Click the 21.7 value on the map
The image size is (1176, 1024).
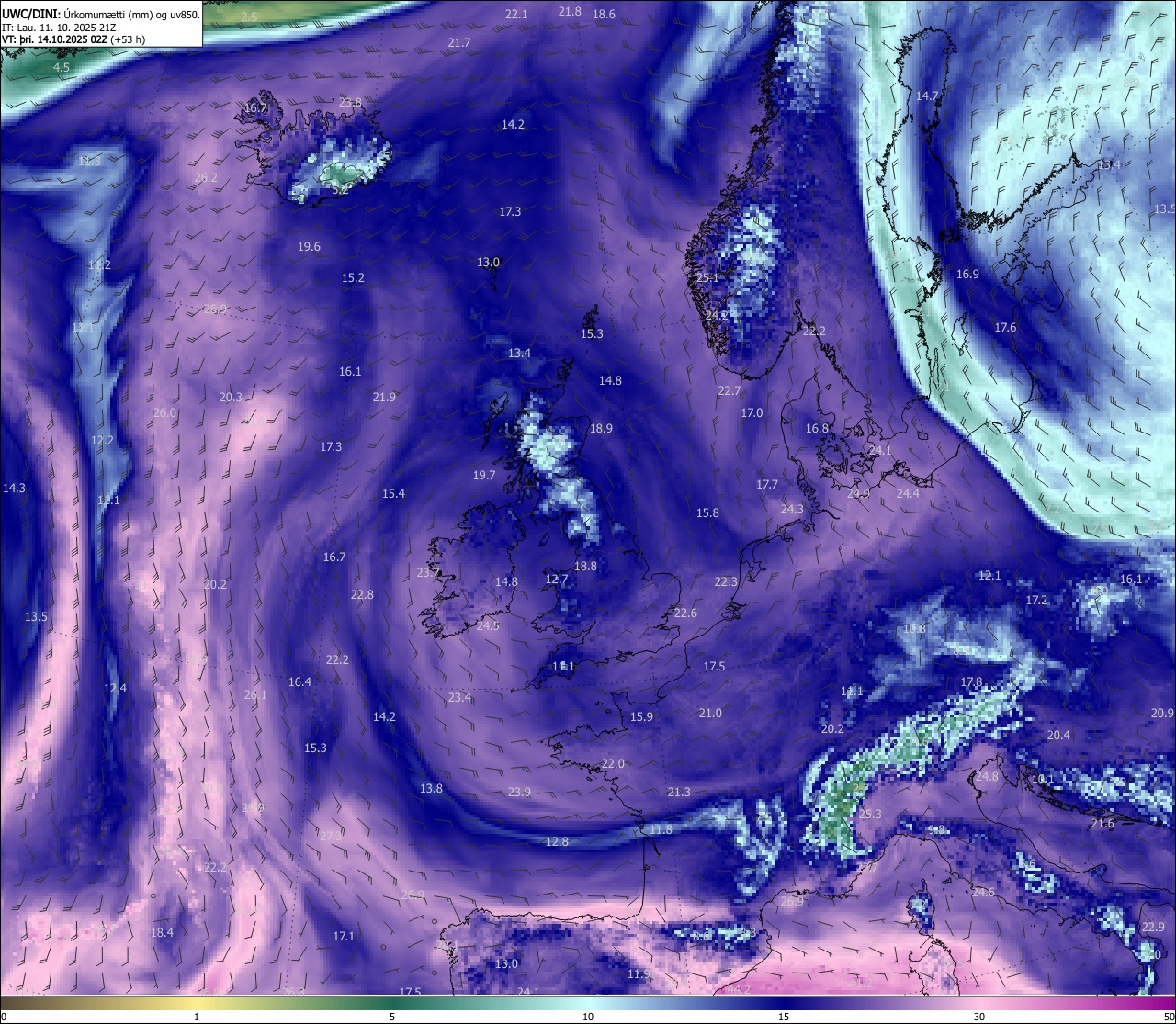click(x=459, y=42)
